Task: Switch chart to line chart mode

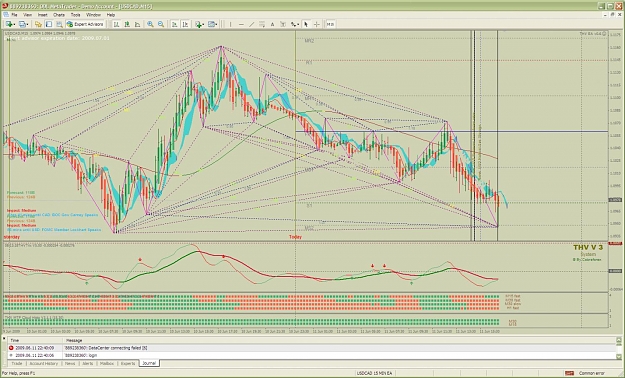Action: (x=138, y=24)
